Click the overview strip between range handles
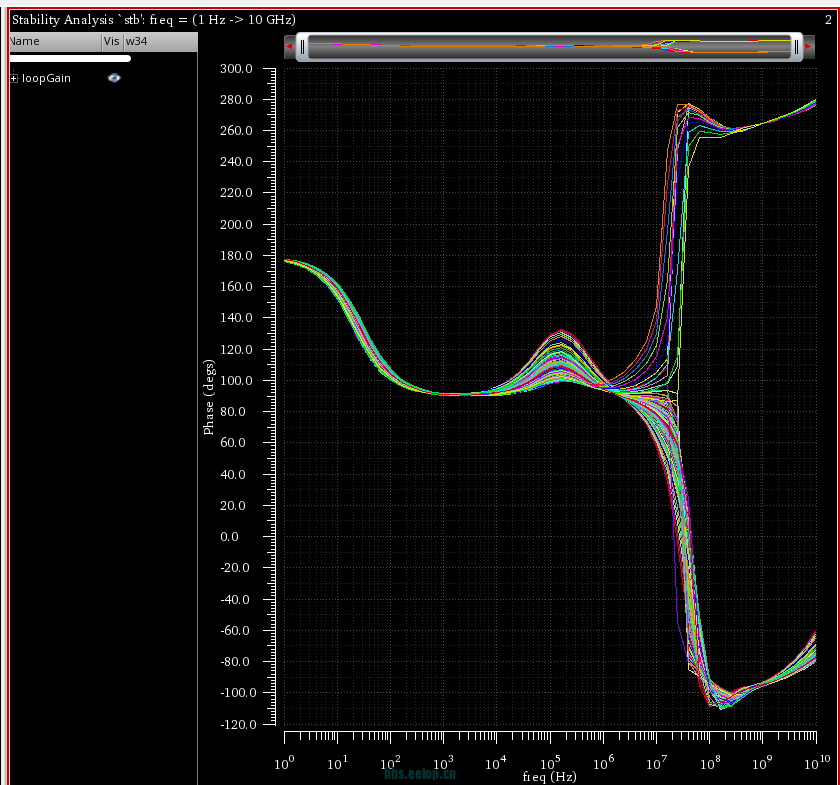840x785 pixels. 549,47
